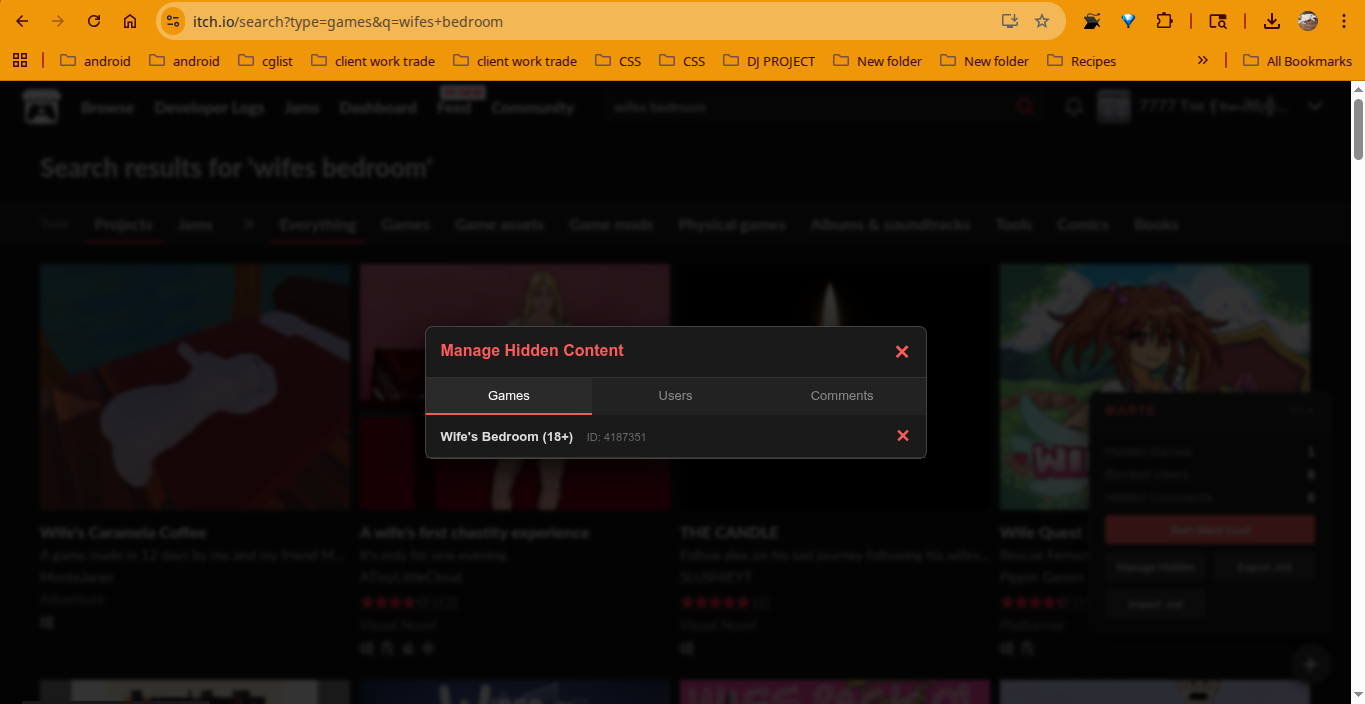Screen dimensions: 1365x704
Task: View site information icon in address bar
Action: 173,21
